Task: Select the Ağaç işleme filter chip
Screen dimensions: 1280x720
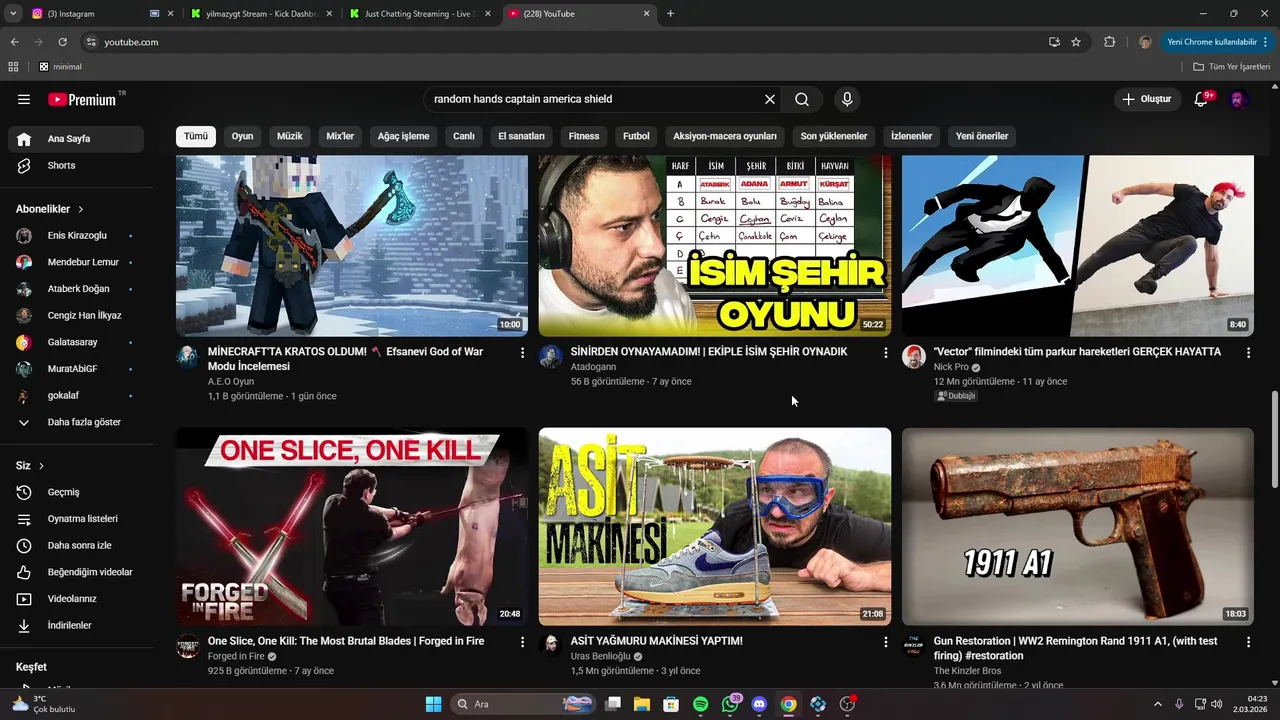Action: coord(403,136)
